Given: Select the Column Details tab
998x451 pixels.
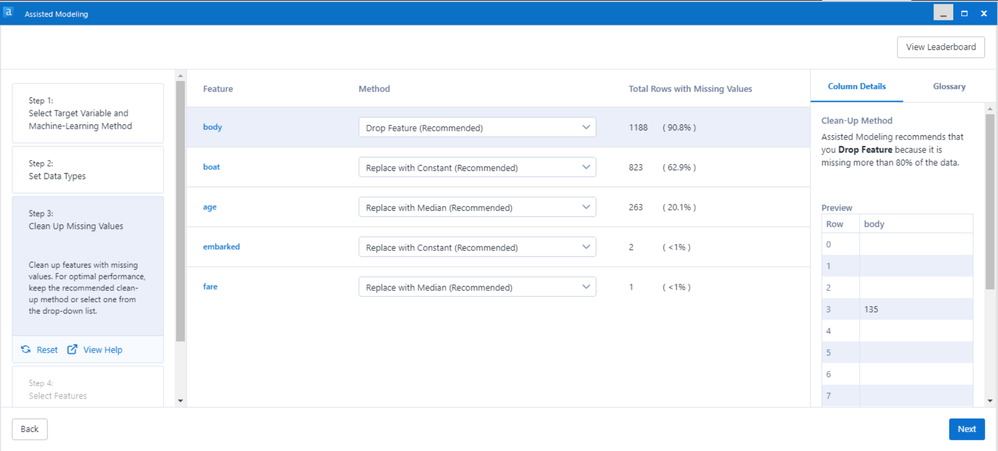Looking at the screenshot, I should (x=856, y=87).
